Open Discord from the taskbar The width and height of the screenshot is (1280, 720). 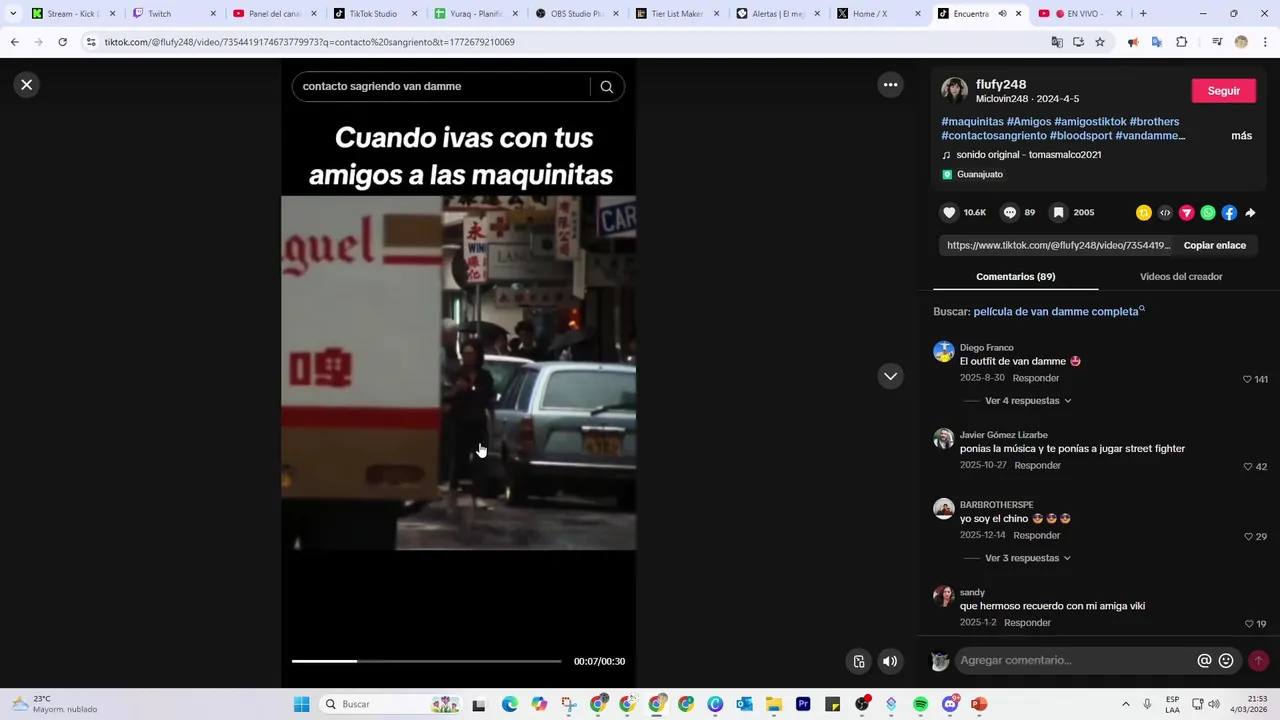(950, 704)
